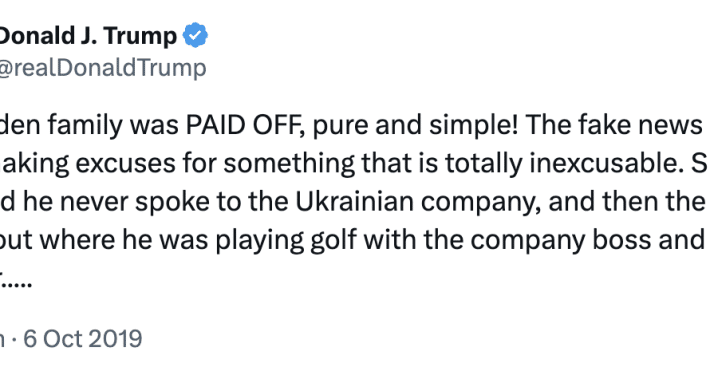The width and height of the screenshot is (710, 375).
Task: Click the dot separator before the date
Action: tap(14, 340)
